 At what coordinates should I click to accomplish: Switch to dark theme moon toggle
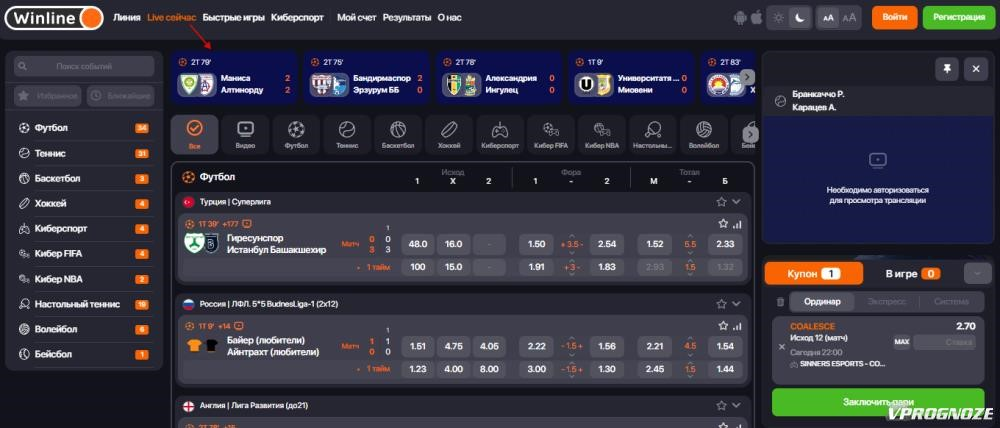tap(799, 18)
